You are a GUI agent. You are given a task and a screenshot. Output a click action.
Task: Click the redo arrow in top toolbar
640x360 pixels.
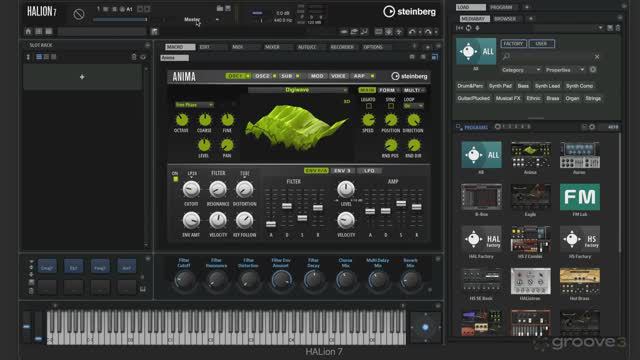point(427,31)
